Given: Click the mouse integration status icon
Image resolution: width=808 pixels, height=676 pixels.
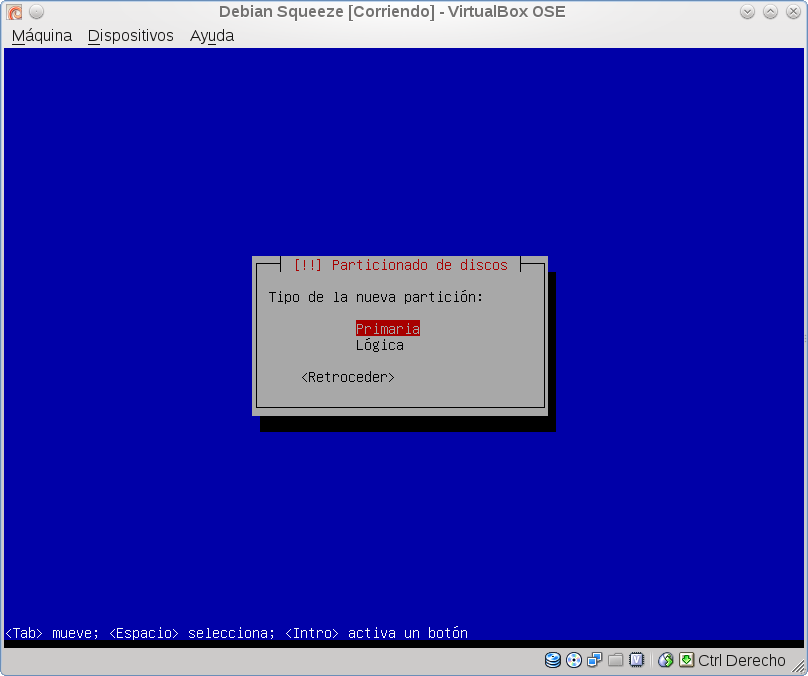Looking at the screenshot, I should point(665,660).
